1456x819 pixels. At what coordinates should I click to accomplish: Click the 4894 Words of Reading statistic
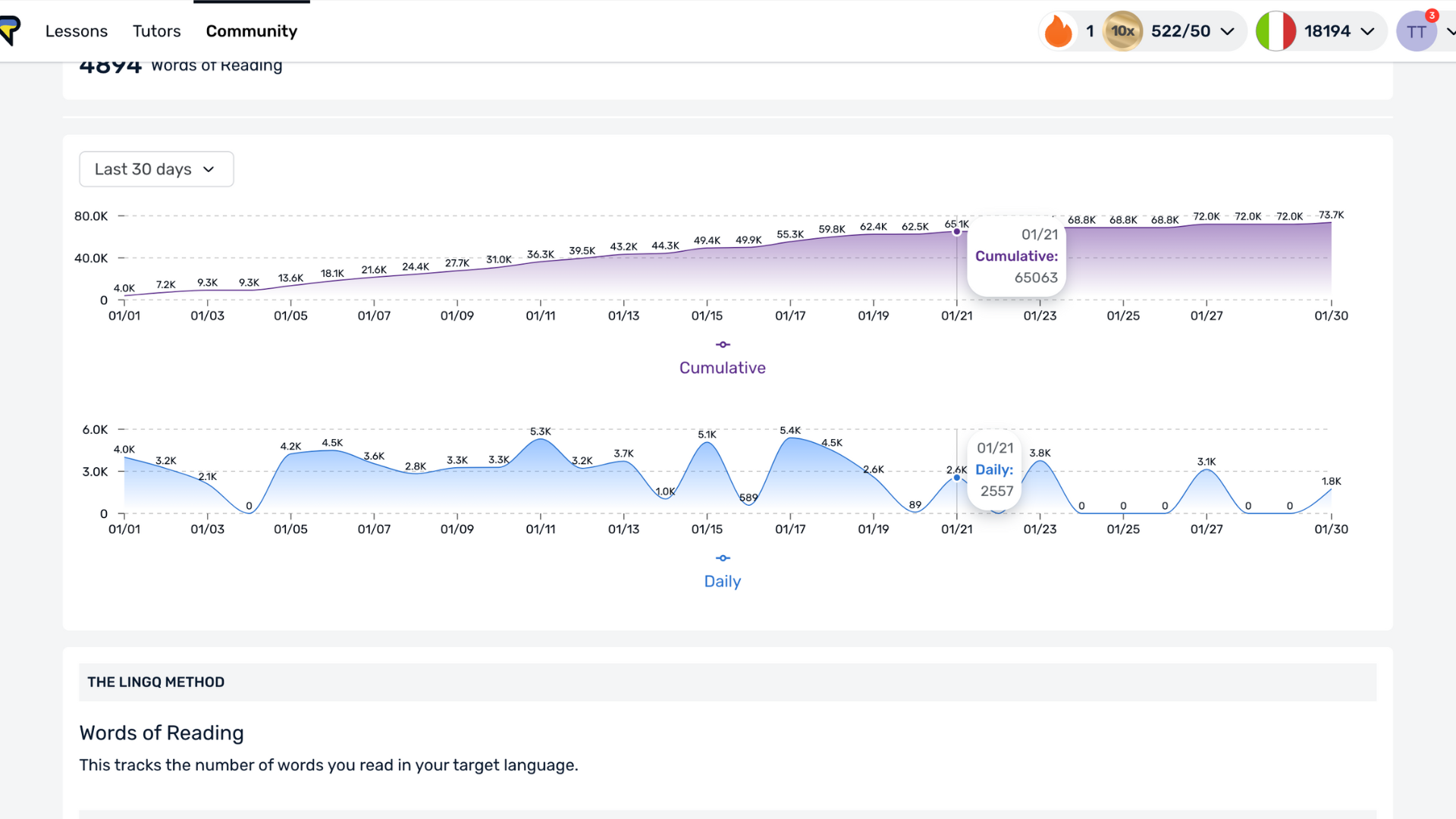[x=180, y=64]
